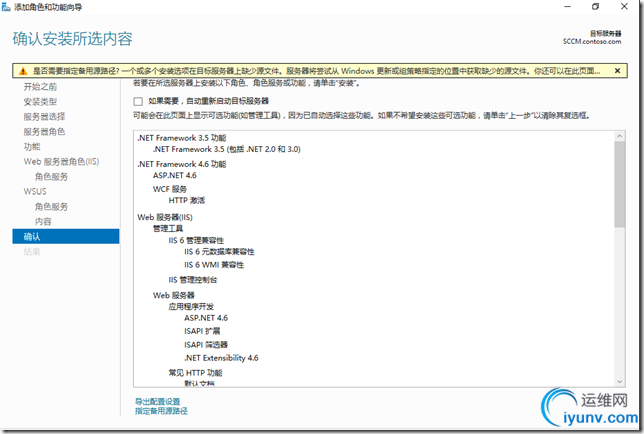Select the '管理工具' entry
Screen dimensions: 644x434
[x=168, y=228]
